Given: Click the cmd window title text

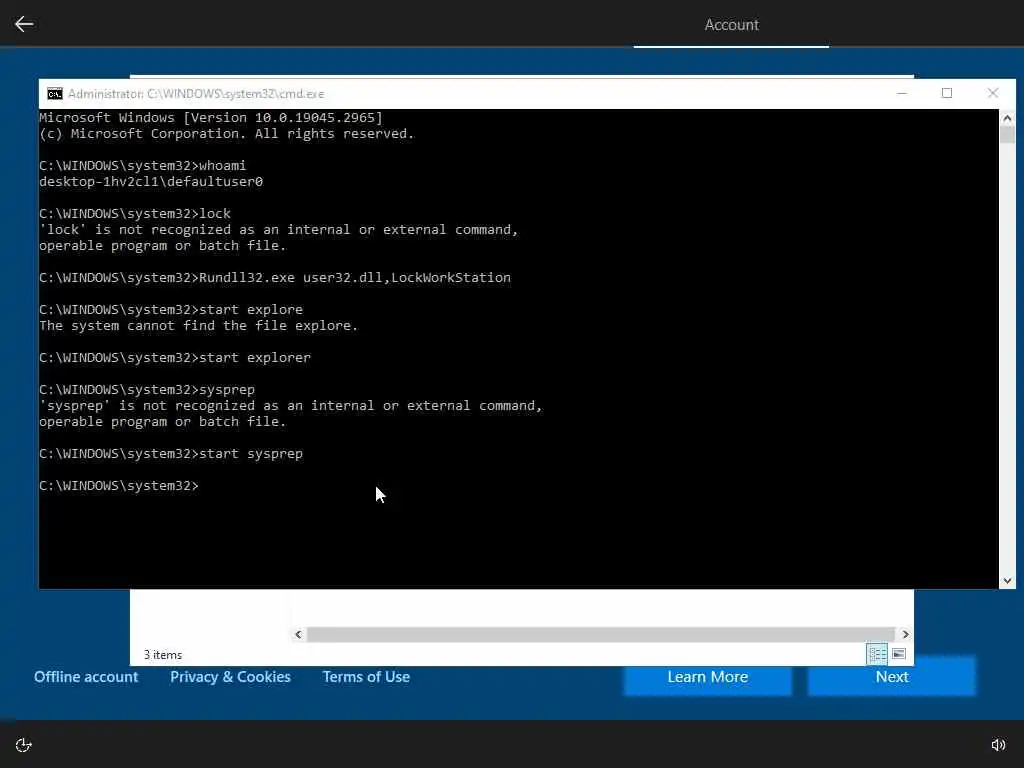Looking at the screenshot, I should click(x=196, y=94).
